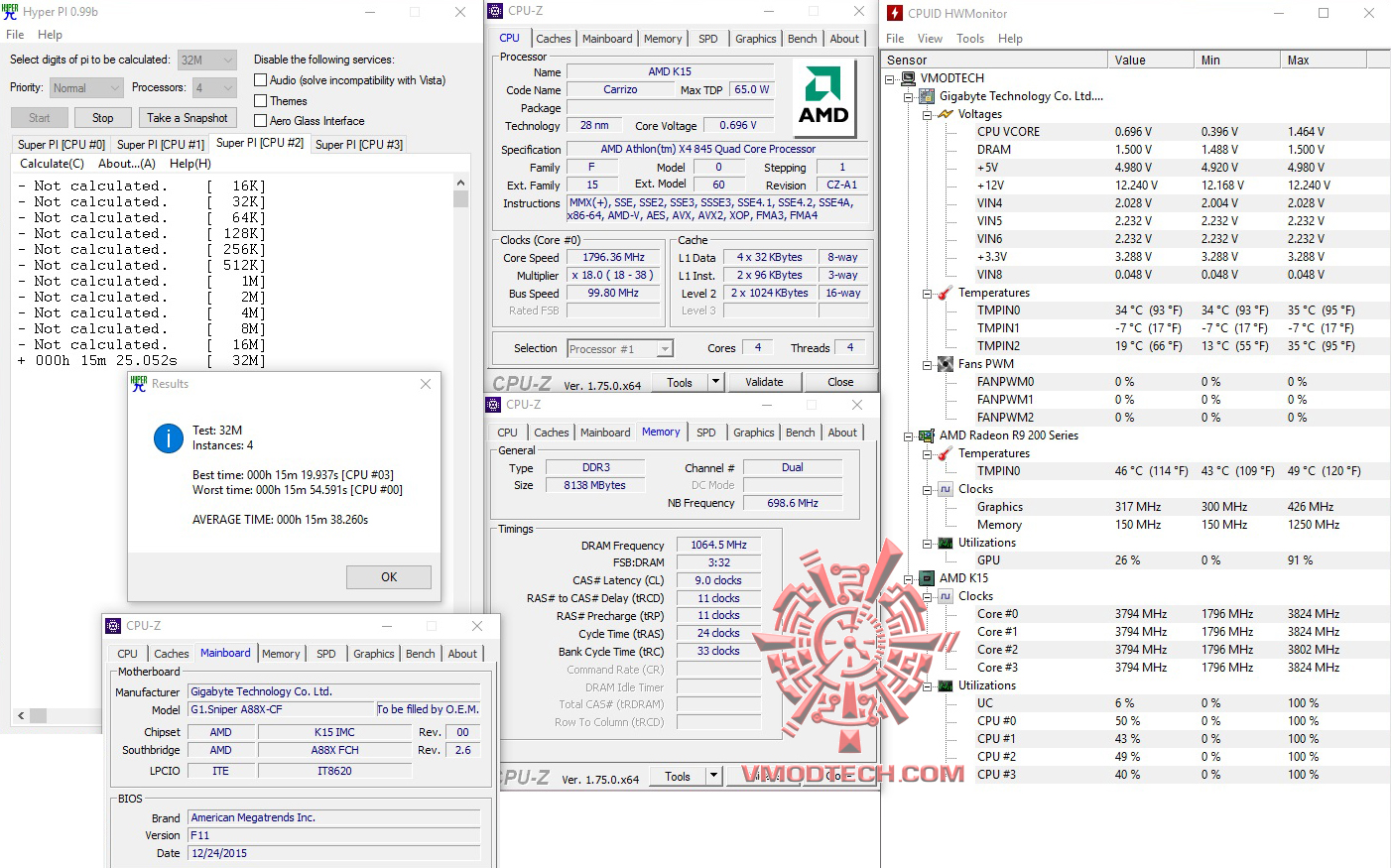1391x868 pixels.
Task: Click the AMD Radeon R9 200 Series icon
Action: click(927, 435)
